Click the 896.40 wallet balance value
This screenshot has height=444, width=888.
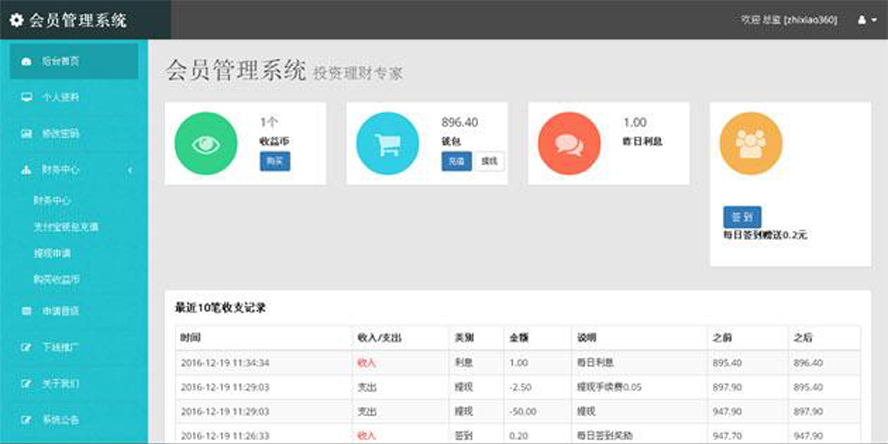click(459, 122)
